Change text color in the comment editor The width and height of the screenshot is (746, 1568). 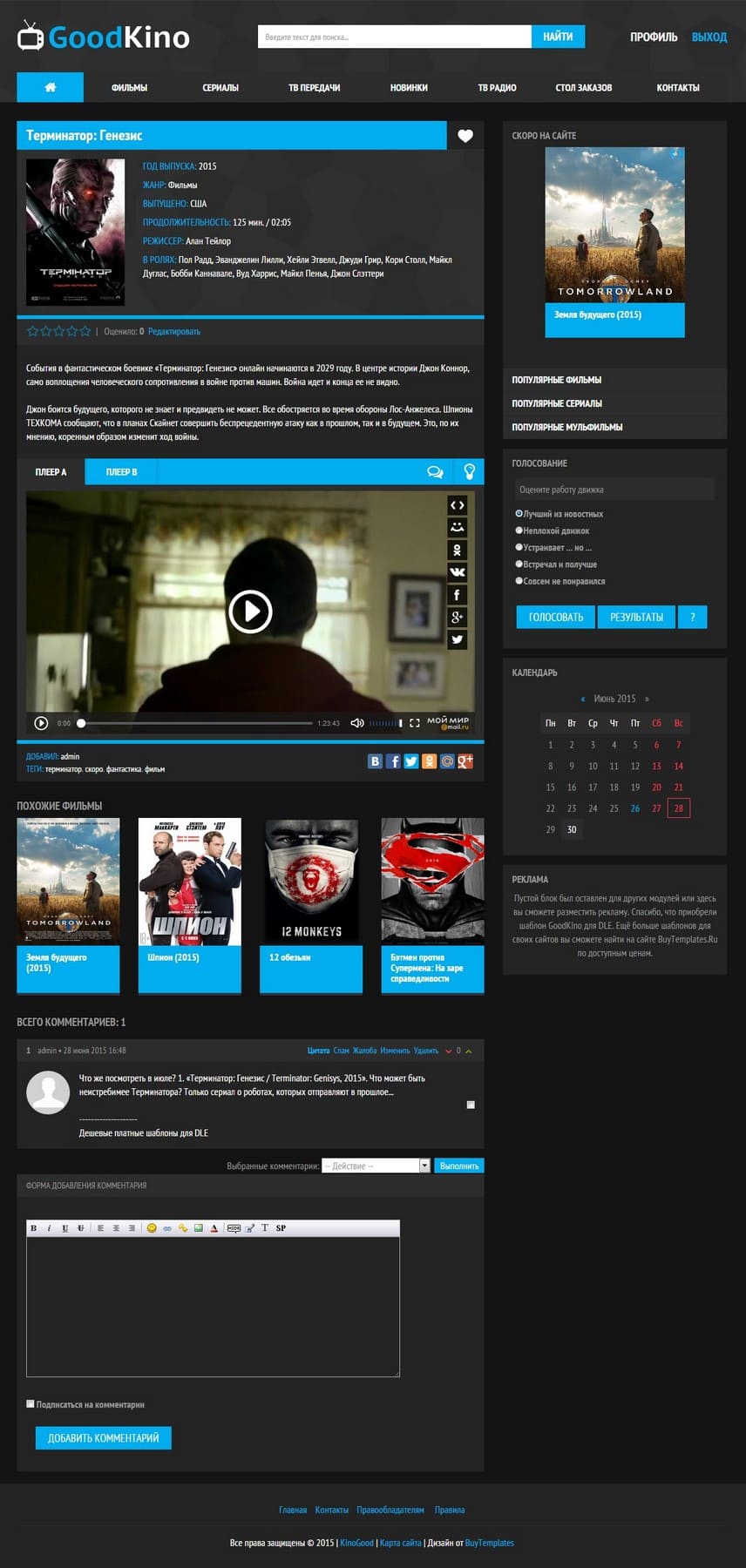coord(214,1228)
